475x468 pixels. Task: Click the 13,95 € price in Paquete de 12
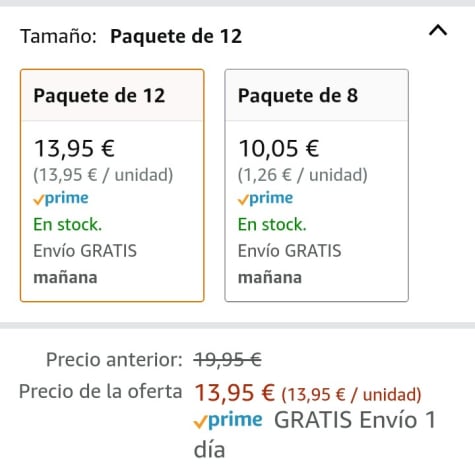(75, 148)
